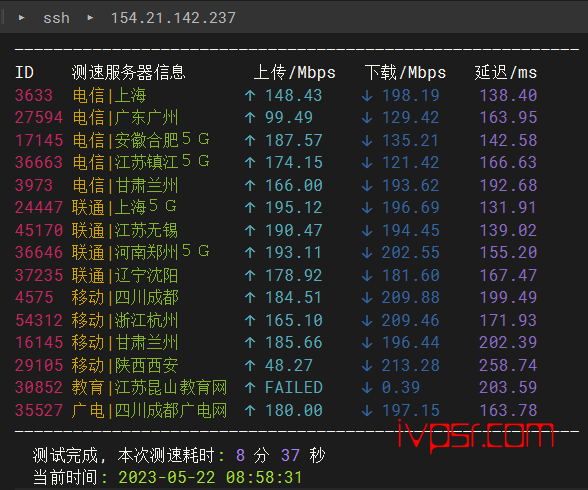Click the upload arrow for 上海 电信 row
Viewport: 588px width, 490px height.
[250, 96]
